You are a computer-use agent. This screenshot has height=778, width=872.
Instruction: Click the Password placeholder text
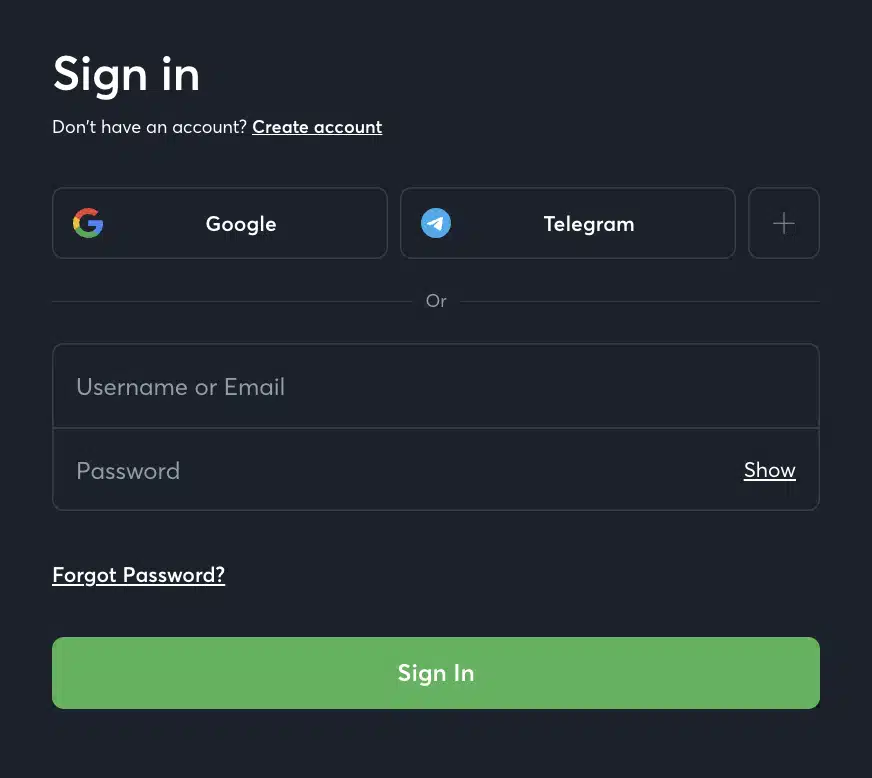pos(128,471)
